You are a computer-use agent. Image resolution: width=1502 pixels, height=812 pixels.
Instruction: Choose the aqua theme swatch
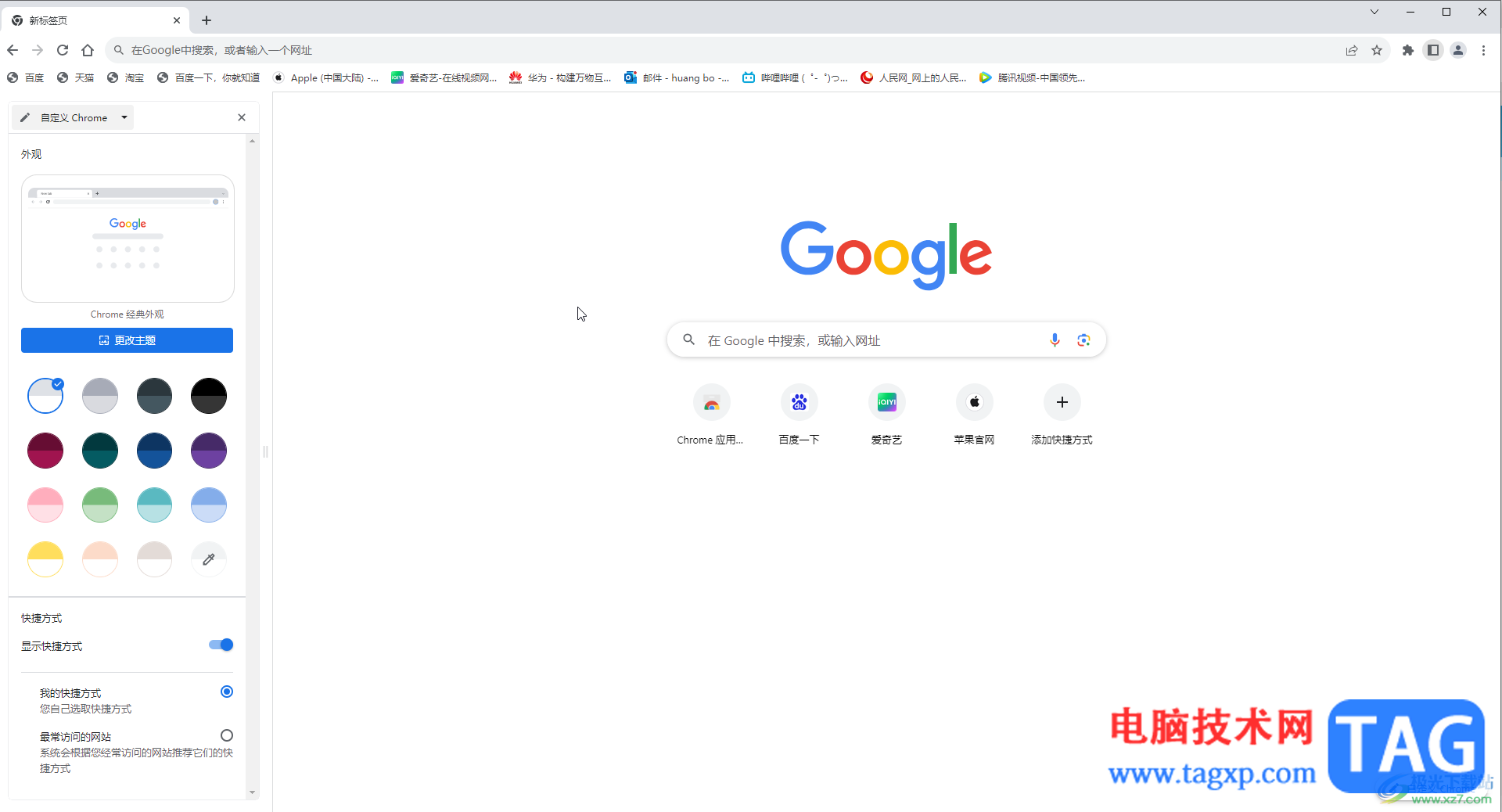click(154, 505)
